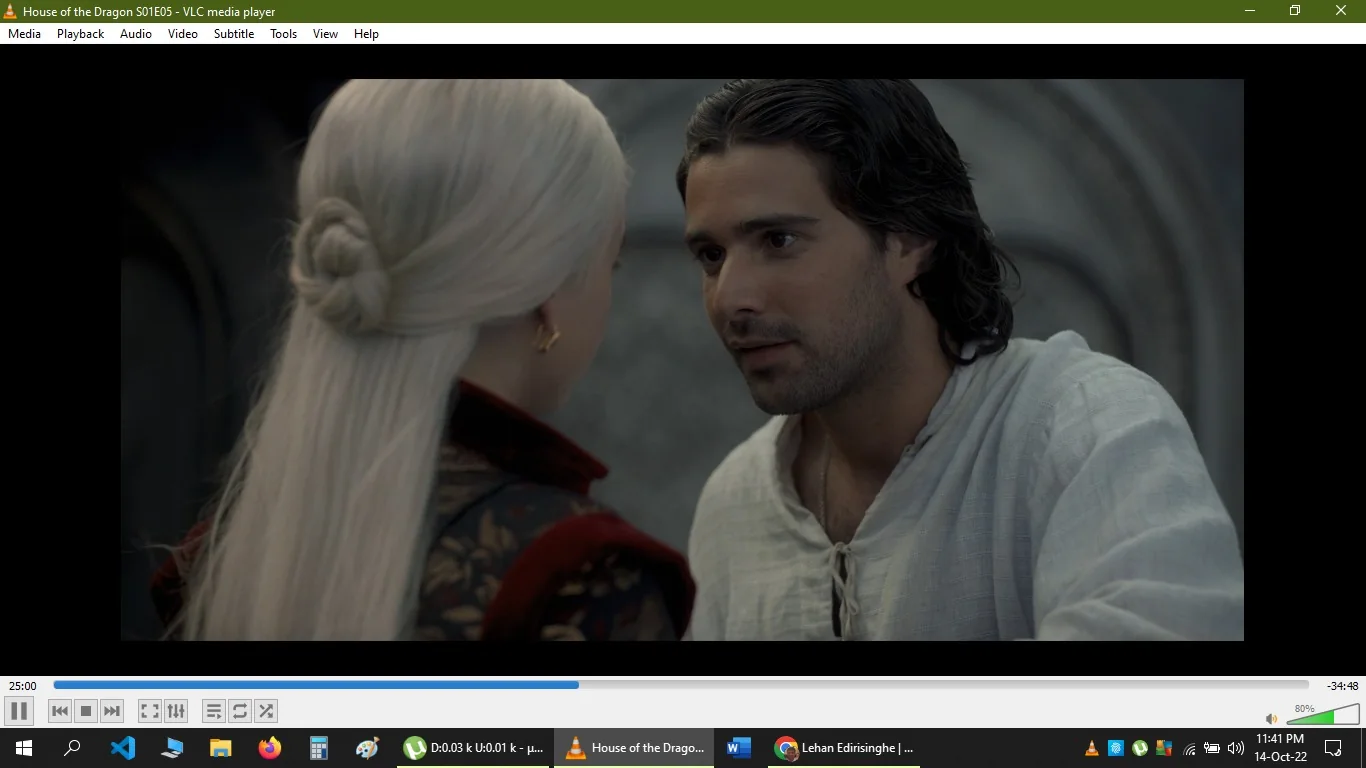Open the AVG antivirus tray icon
This screenshot has width=1366, height=768.
1164,748
